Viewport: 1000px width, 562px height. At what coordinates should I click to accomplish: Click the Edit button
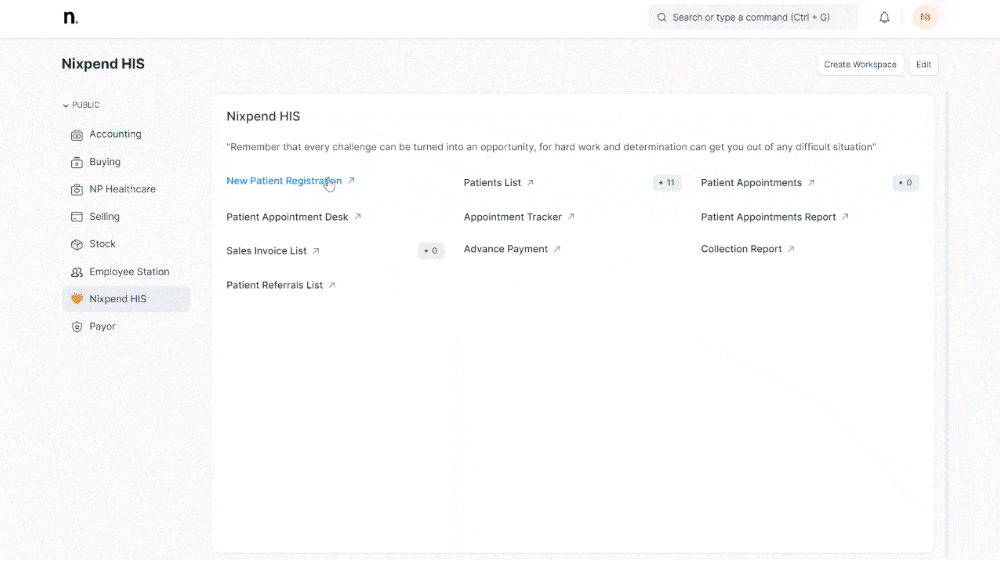[923, 65]
